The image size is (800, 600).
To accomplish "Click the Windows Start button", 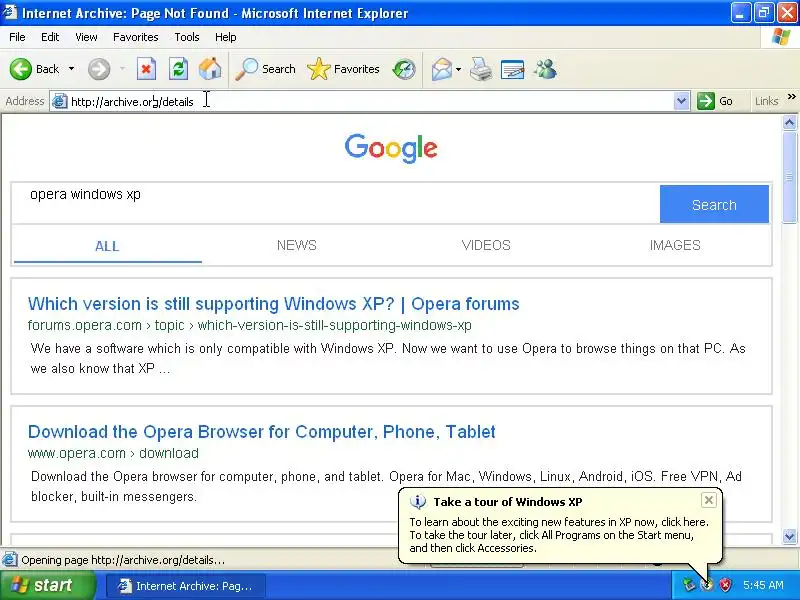I will 47,585.
